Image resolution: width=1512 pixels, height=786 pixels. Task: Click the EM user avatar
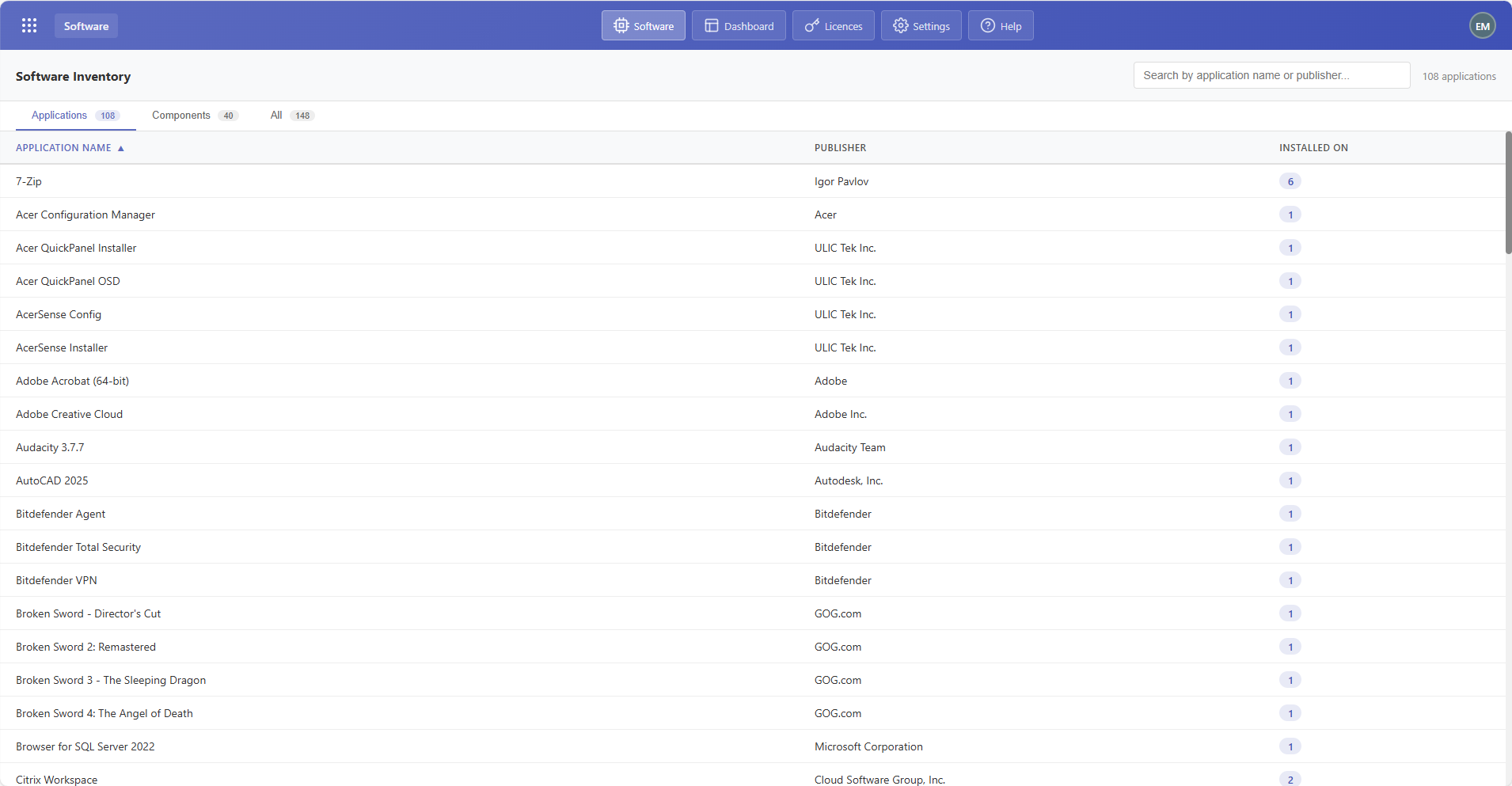[x=1482, y=25]
